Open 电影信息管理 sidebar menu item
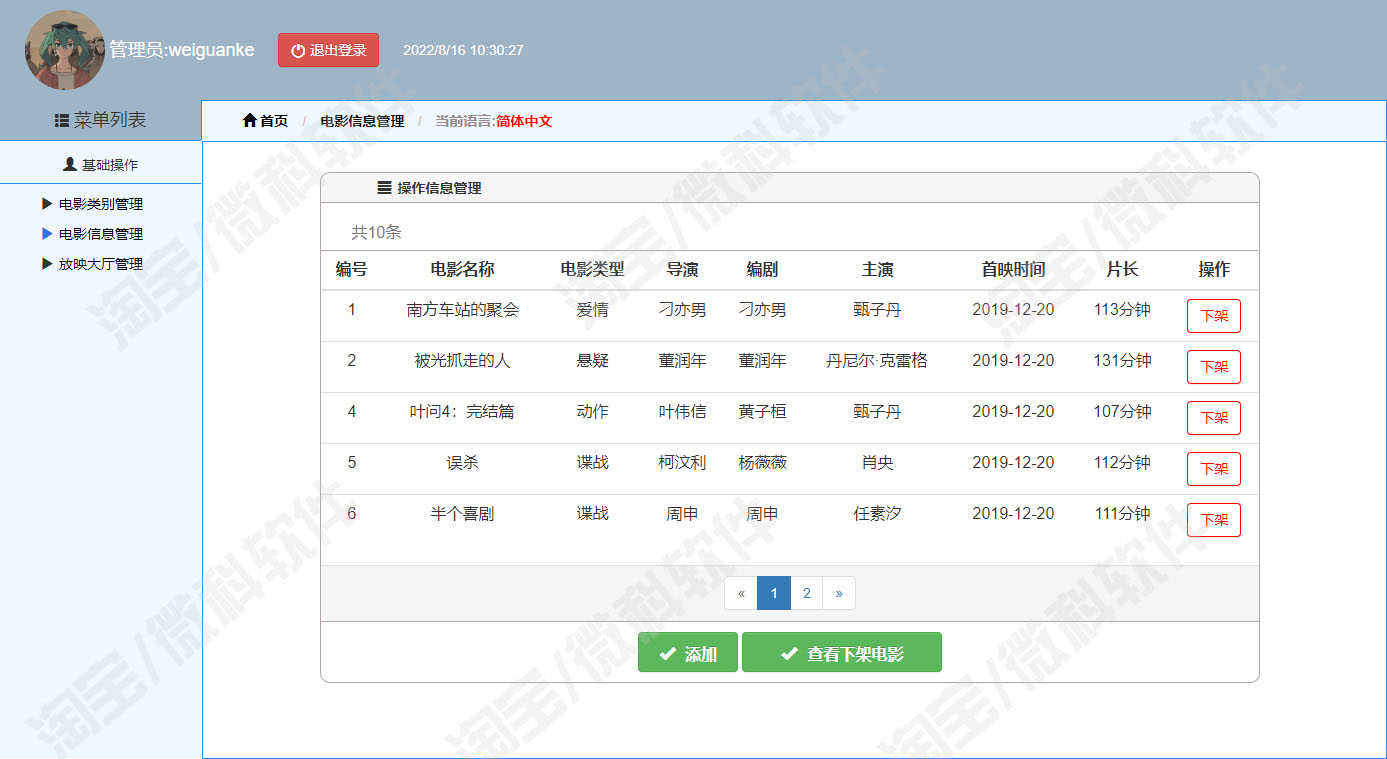 point(101,234)
